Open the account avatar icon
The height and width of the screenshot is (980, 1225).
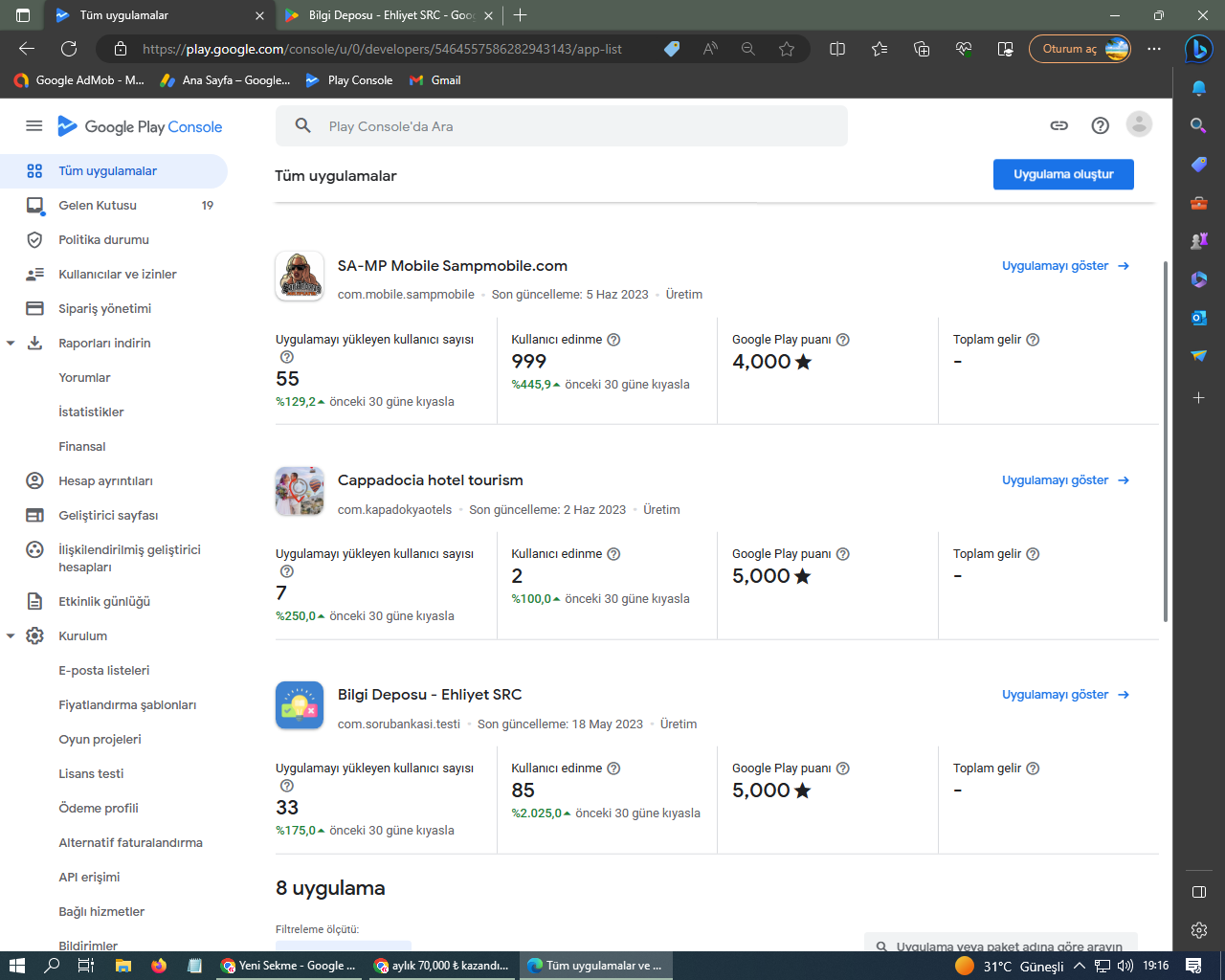1139,124
